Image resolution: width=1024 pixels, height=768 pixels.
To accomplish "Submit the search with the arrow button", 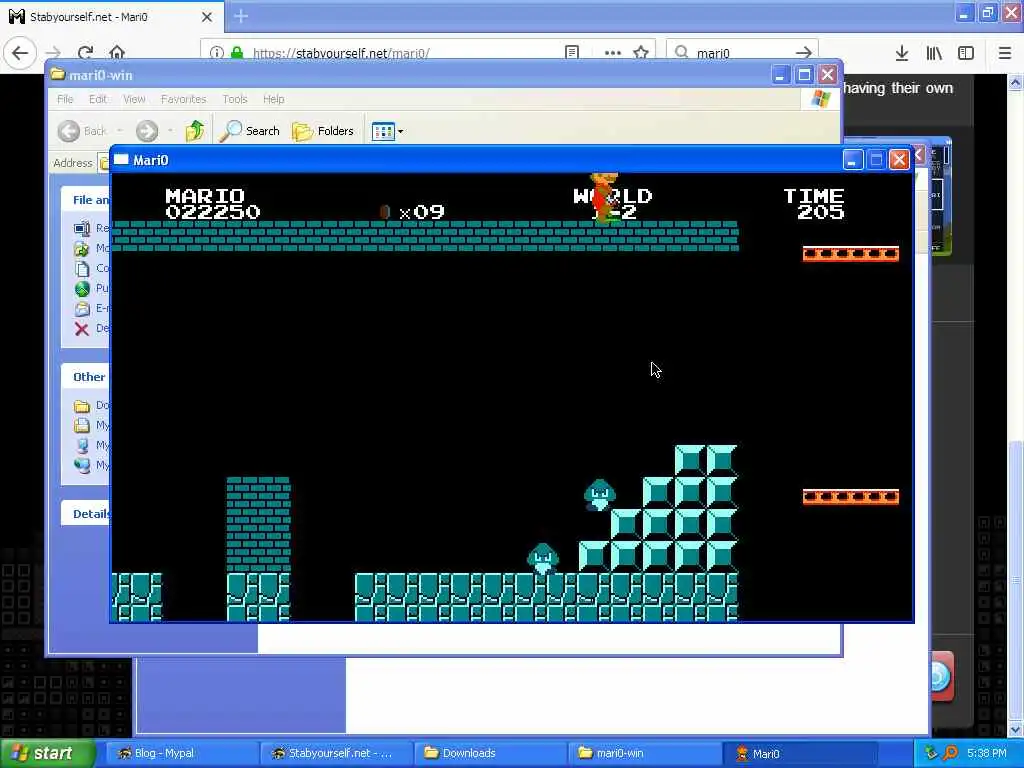I will [x=804, y=53].
